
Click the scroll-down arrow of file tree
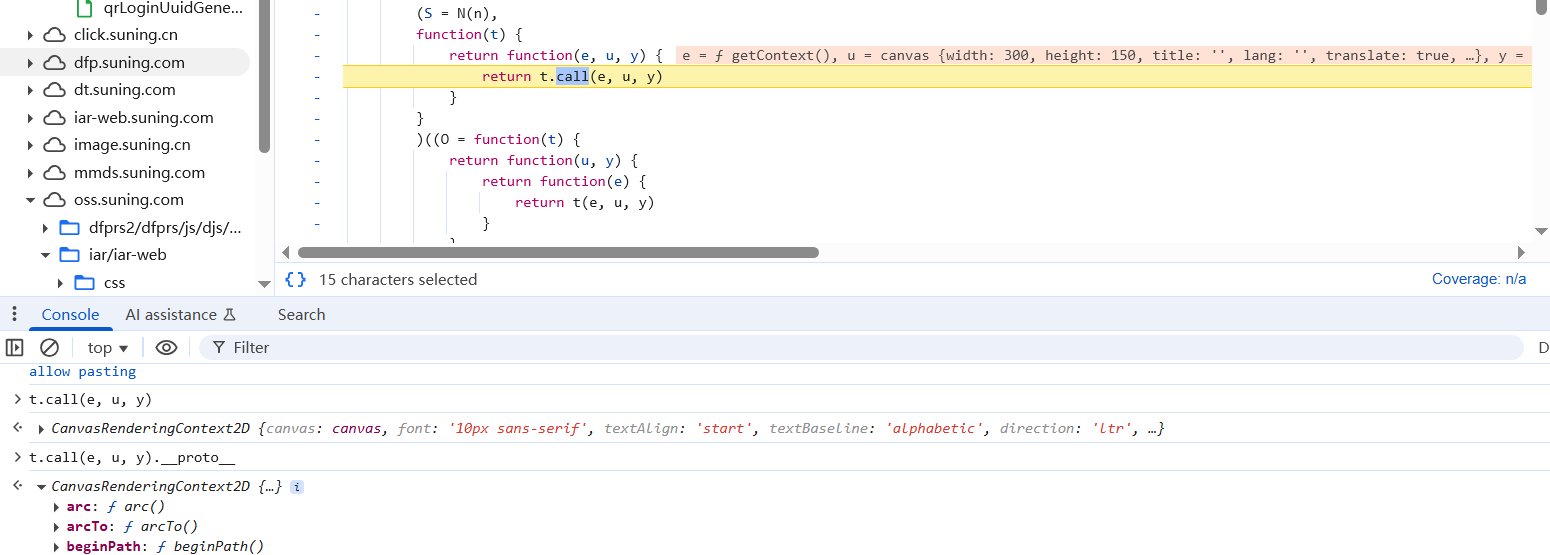click(x=264, y=284)
